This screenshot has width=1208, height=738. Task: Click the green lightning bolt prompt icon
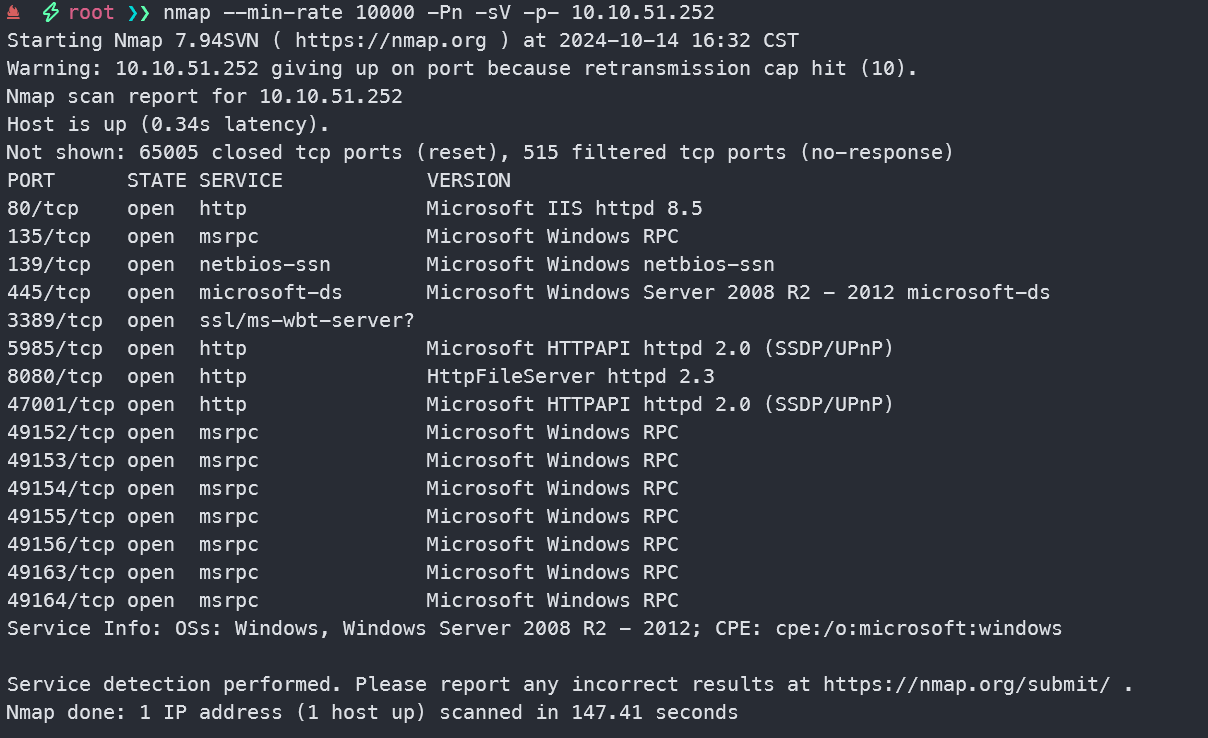coord(50,14)
